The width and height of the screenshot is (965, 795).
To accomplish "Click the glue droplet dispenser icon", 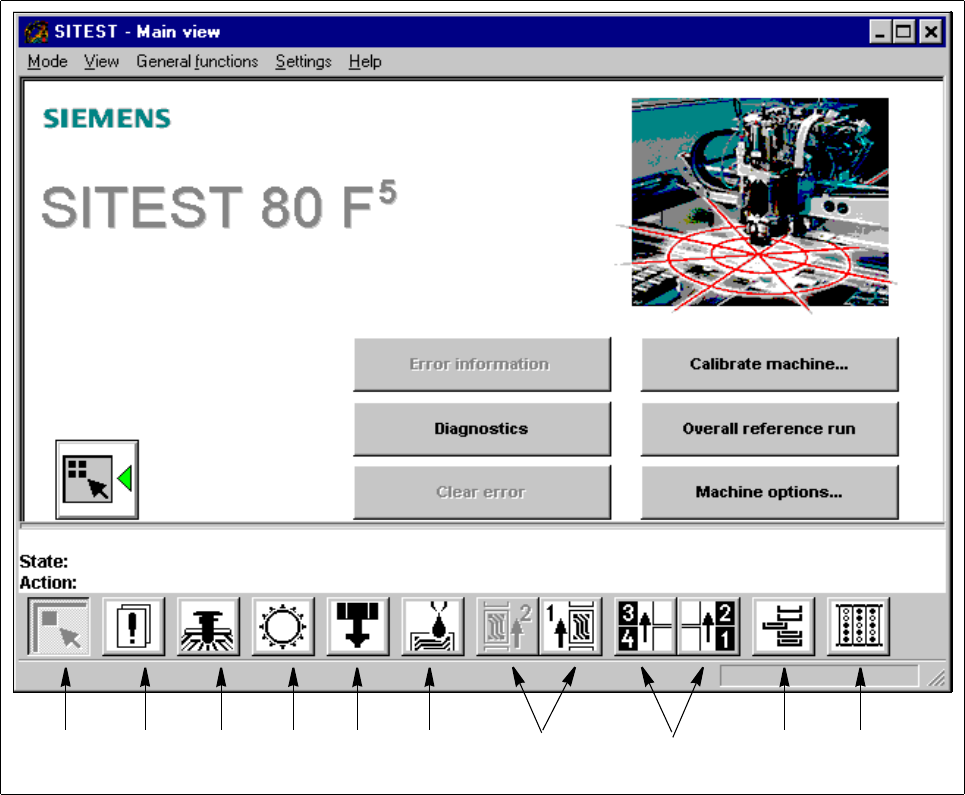I will pos(433,626).
